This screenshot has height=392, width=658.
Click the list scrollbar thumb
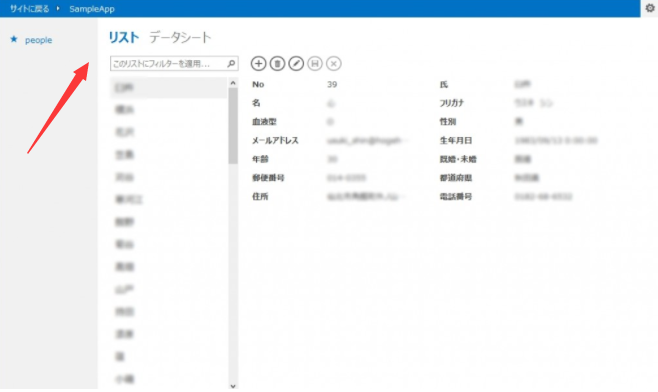tap(233, 126)
